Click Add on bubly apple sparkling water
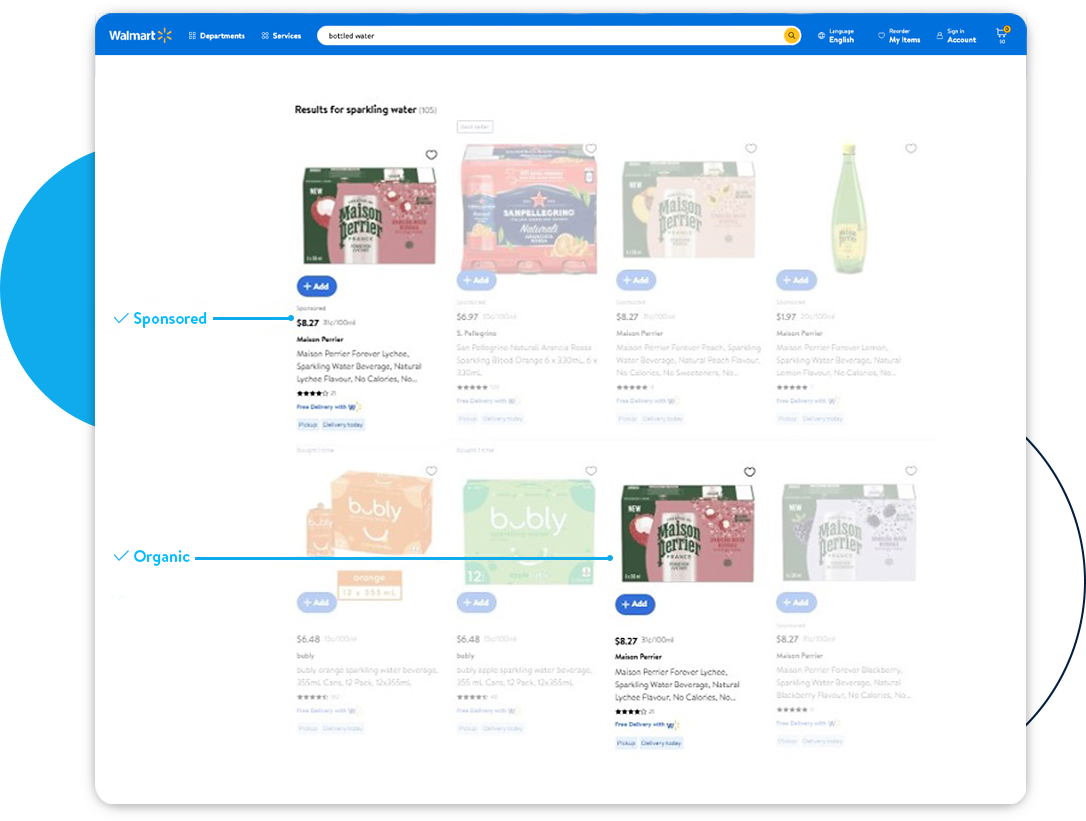The height and width of the screenshot is (821, 1086). pos(476,602)
